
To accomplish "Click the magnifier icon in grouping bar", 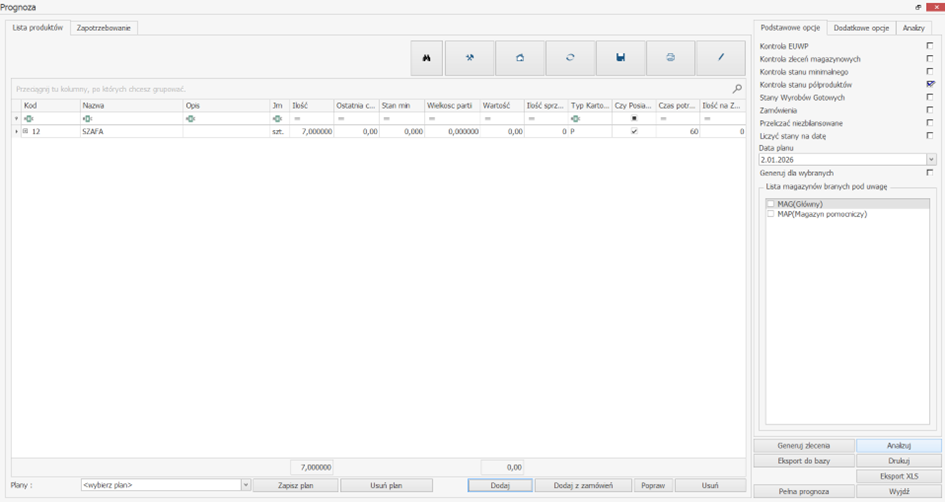I will tap(737, 89).
